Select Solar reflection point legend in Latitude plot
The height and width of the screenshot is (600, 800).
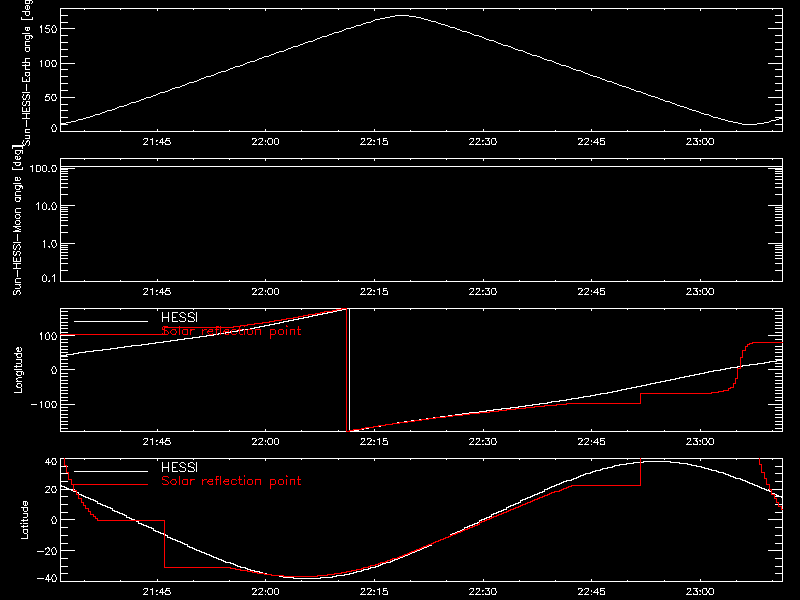pos(231,481)
